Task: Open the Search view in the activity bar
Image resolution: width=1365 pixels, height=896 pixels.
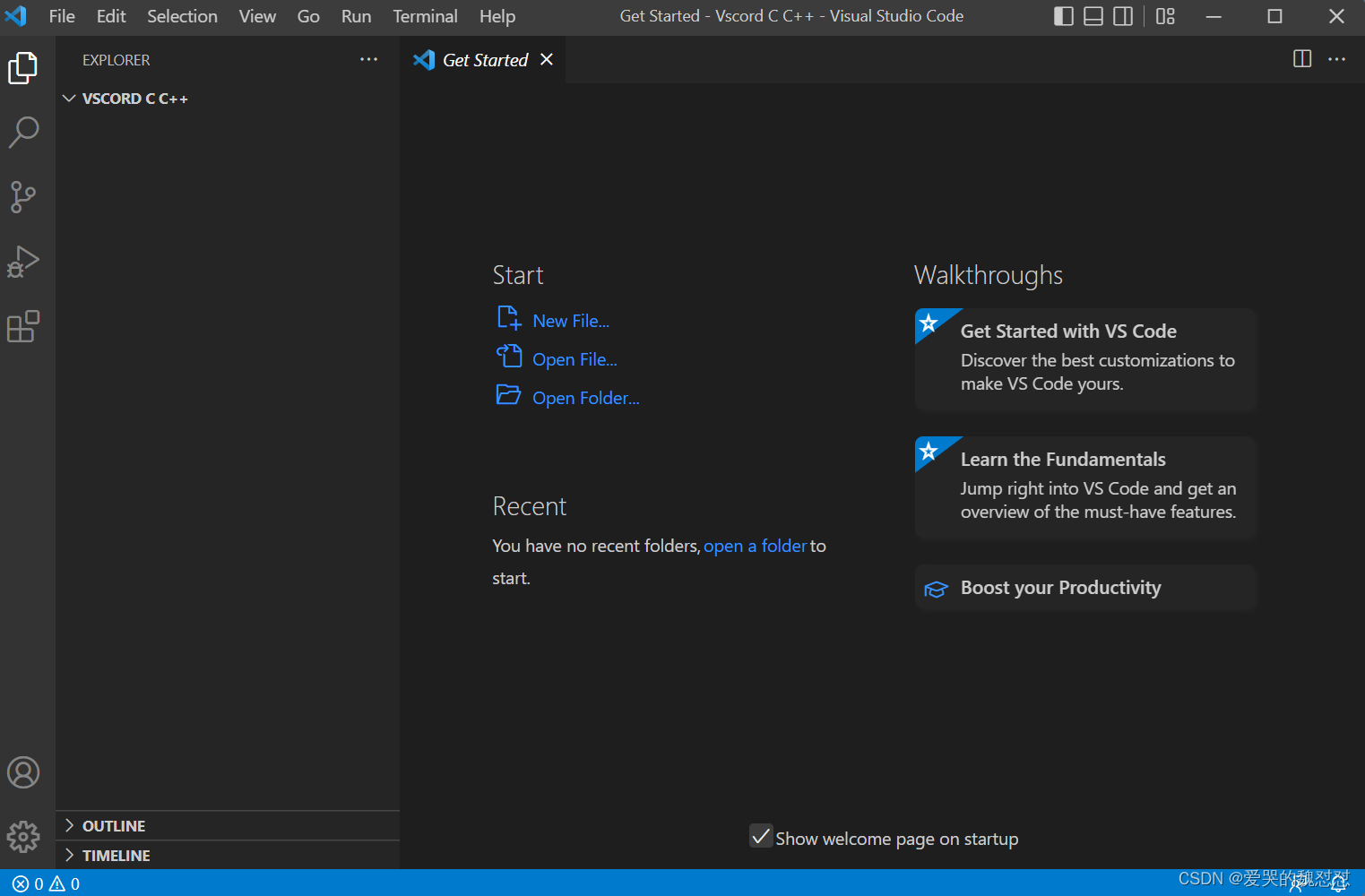Action: click(24, 132)
